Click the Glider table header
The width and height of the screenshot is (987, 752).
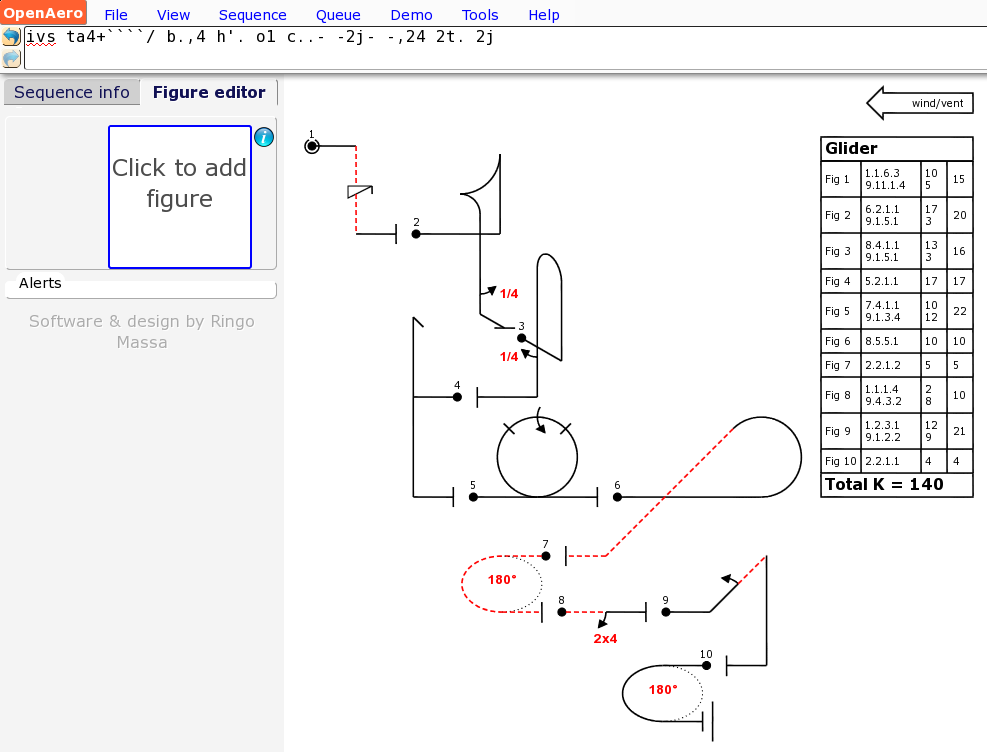(x=897, y=149)
